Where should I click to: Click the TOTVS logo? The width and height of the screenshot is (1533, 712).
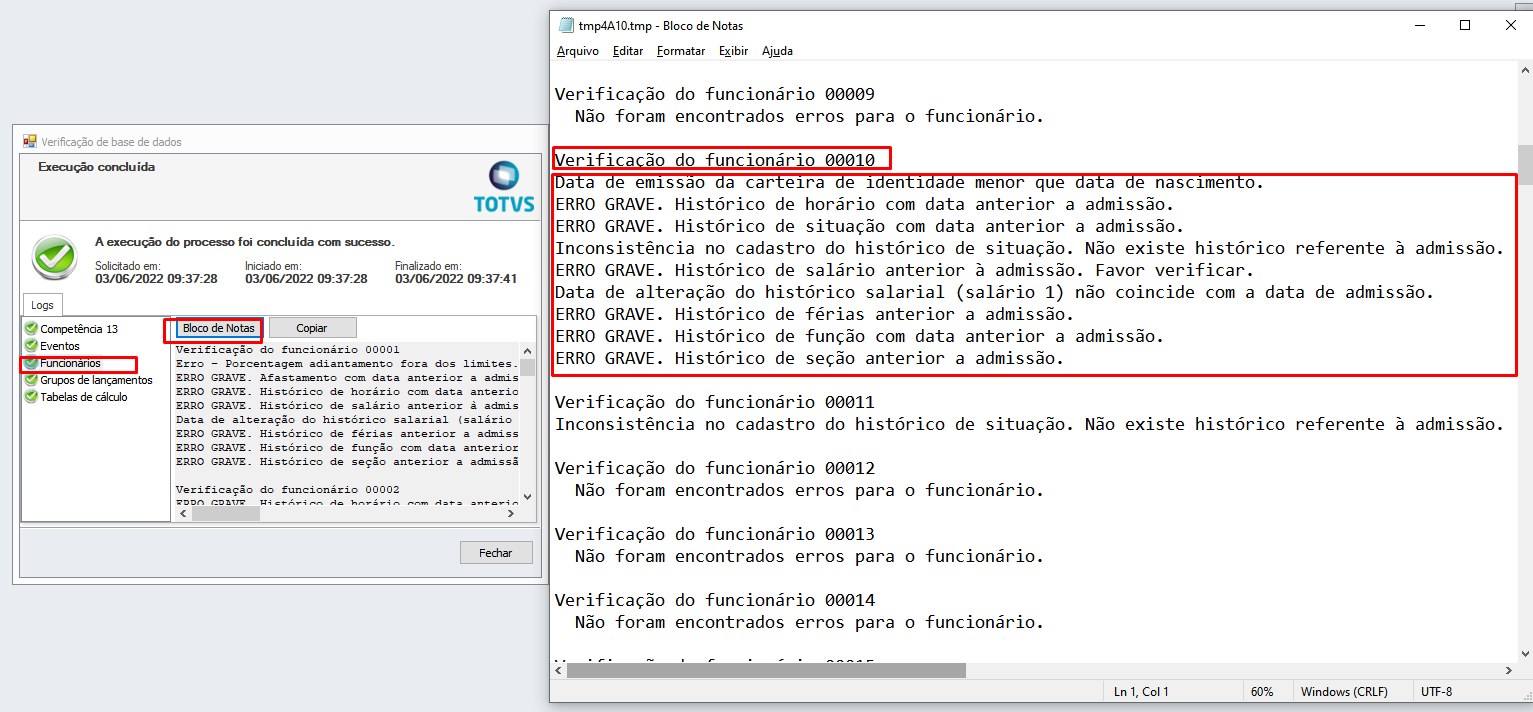[x=503, y=187]
